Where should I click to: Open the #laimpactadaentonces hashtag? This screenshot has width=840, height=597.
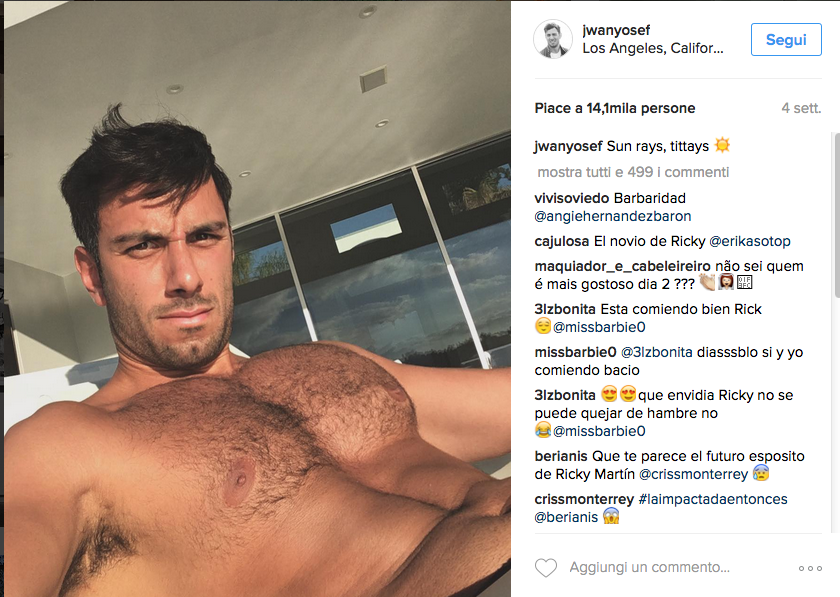click(x=712, y=499)
